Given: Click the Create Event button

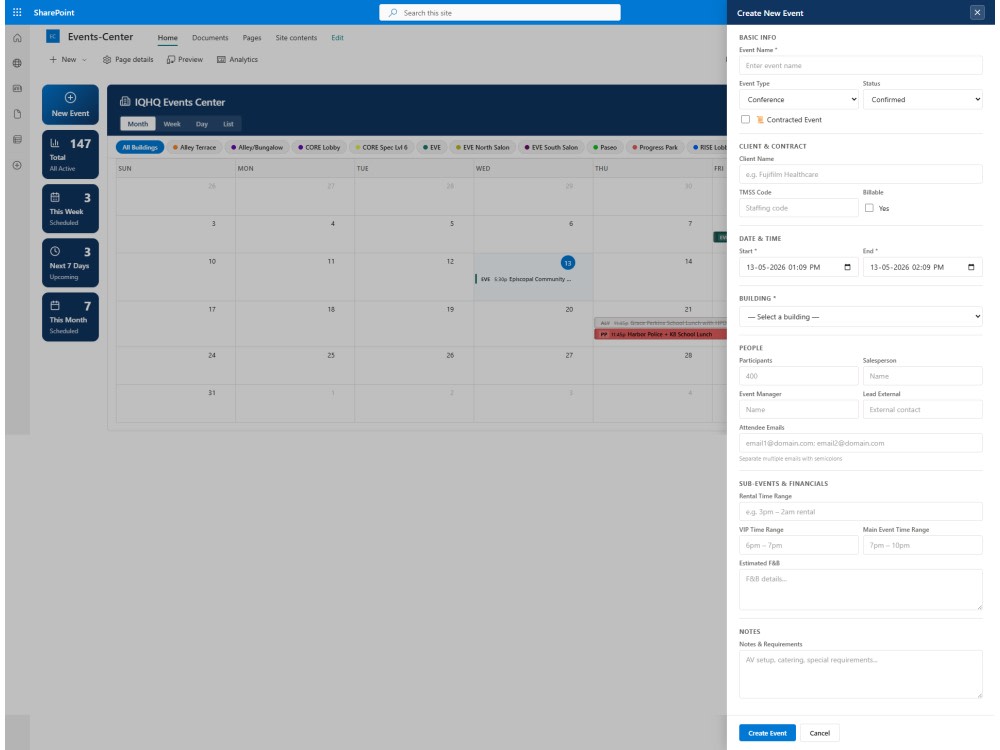Looking at the screenshot, I should pyautogui.click(x=767, y=733).
